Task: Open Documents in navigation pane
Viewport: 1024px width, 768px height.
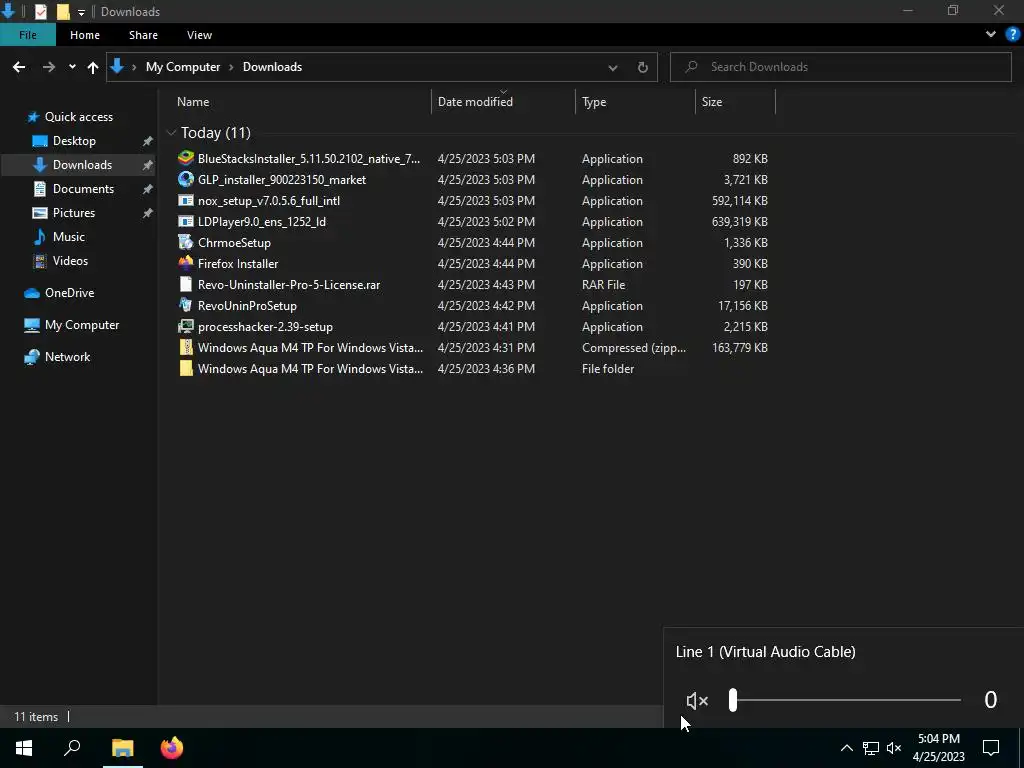Action: click(x=83, y=189)
